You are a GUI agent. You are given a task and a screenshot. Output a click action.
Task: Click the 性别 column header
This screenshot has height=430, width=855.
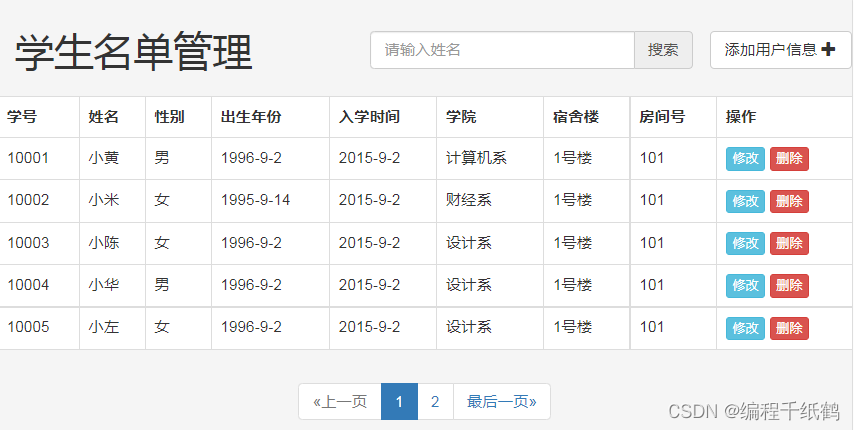coord(170,117)
